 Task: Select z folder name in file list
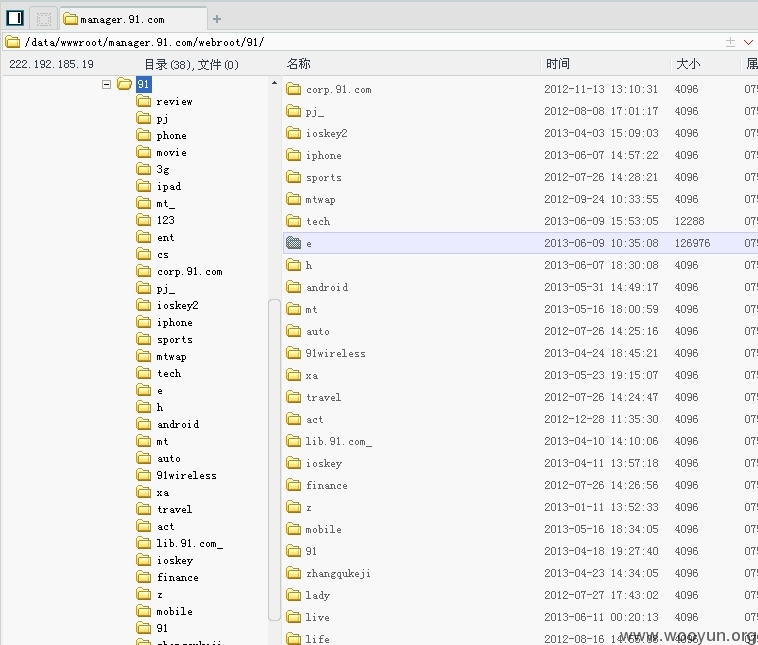click(309, 508)
